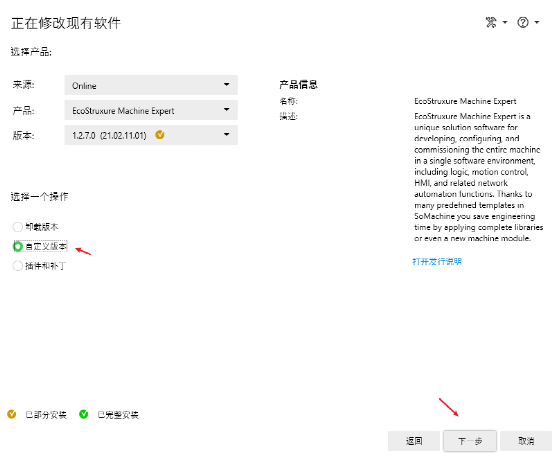554x460 pixels.
Task: Open the tools settings icon menu
Action: click(x=491, y=23)
